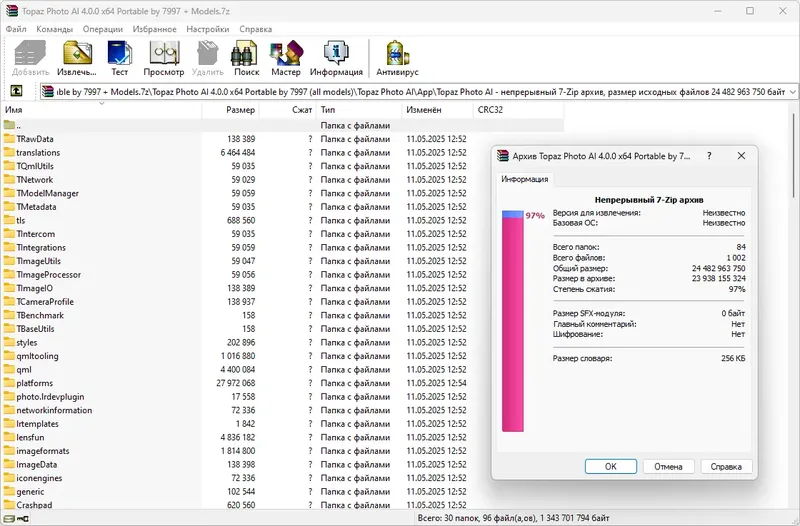Open the Справка menu
Screen dimensions: 800x526
click(256, 29)
